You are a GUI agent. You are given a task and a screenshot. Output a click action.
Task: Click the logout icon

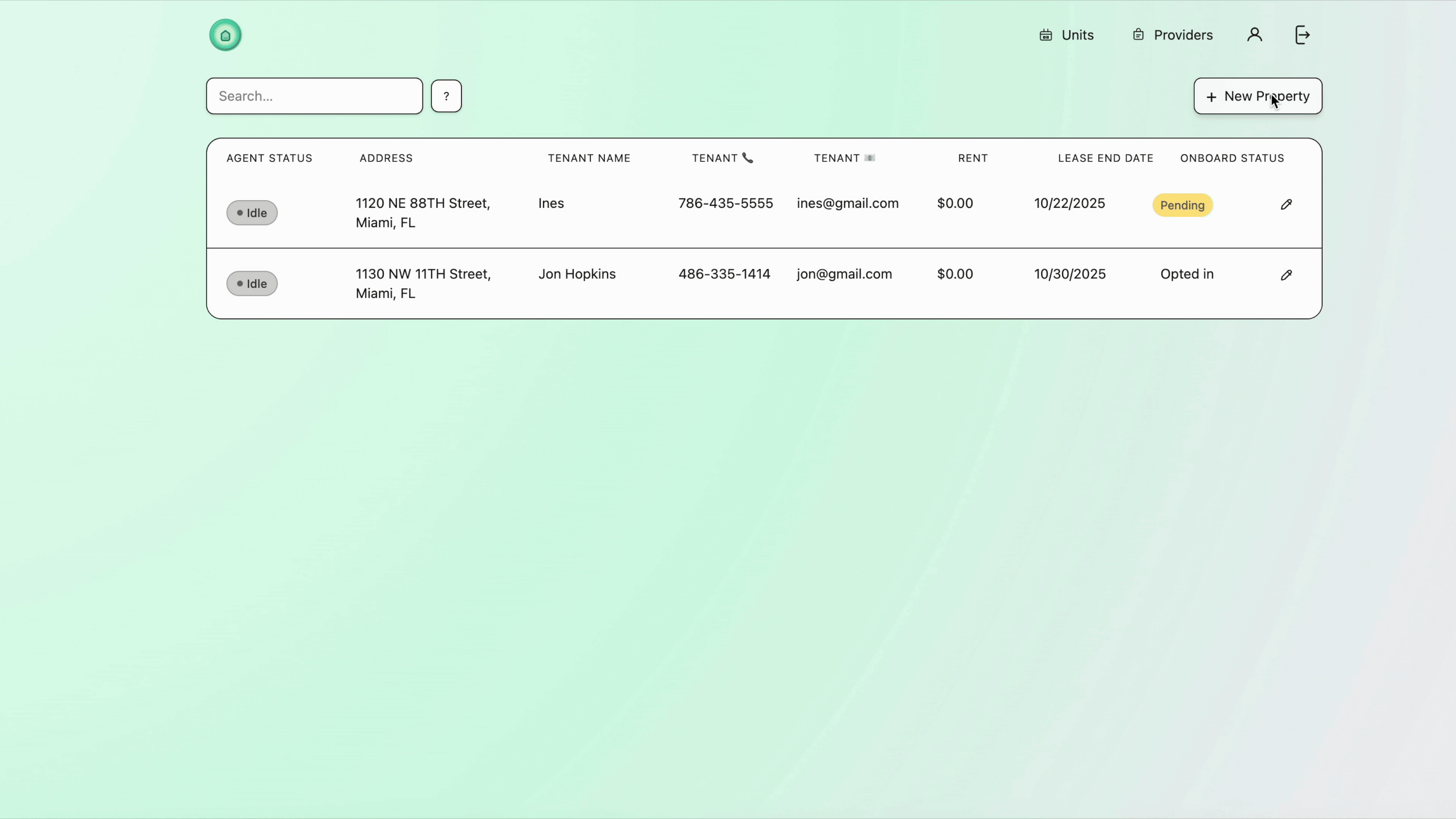1302,35
